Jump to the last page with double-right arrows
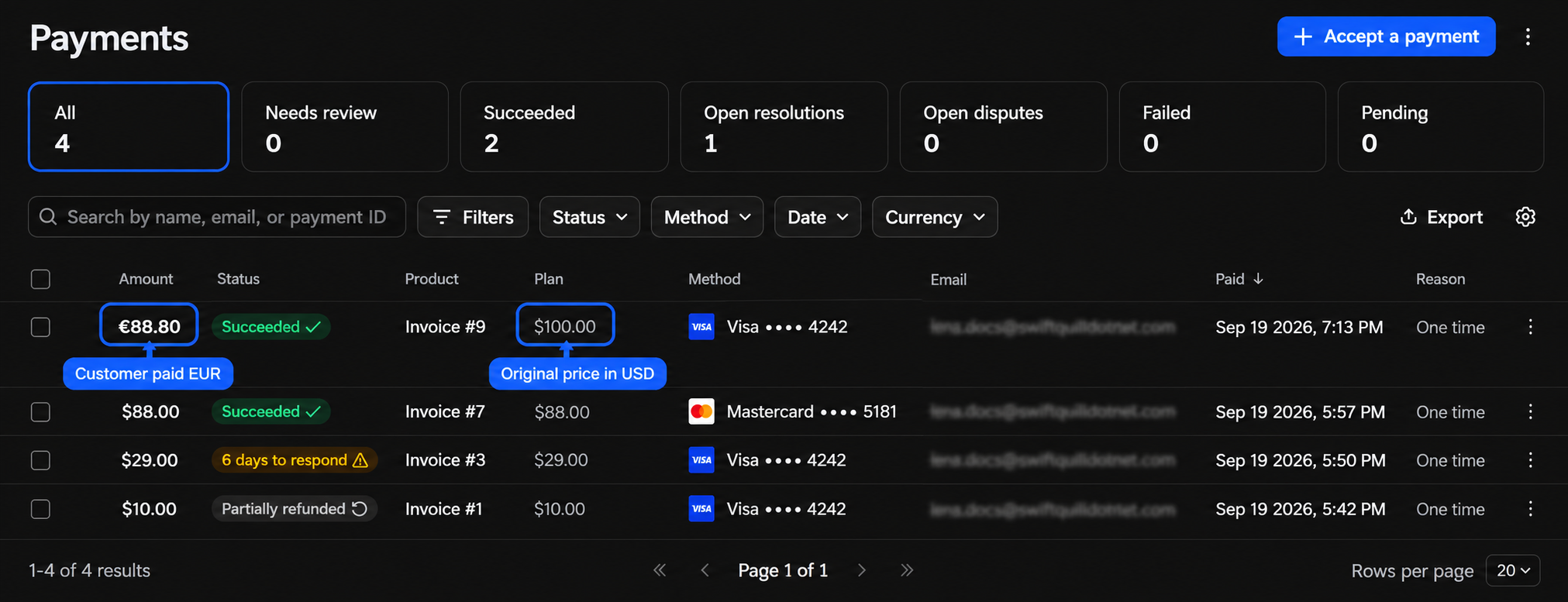Image resolution: width=1568 pixels, height=602 pixels. pos(907,570)
